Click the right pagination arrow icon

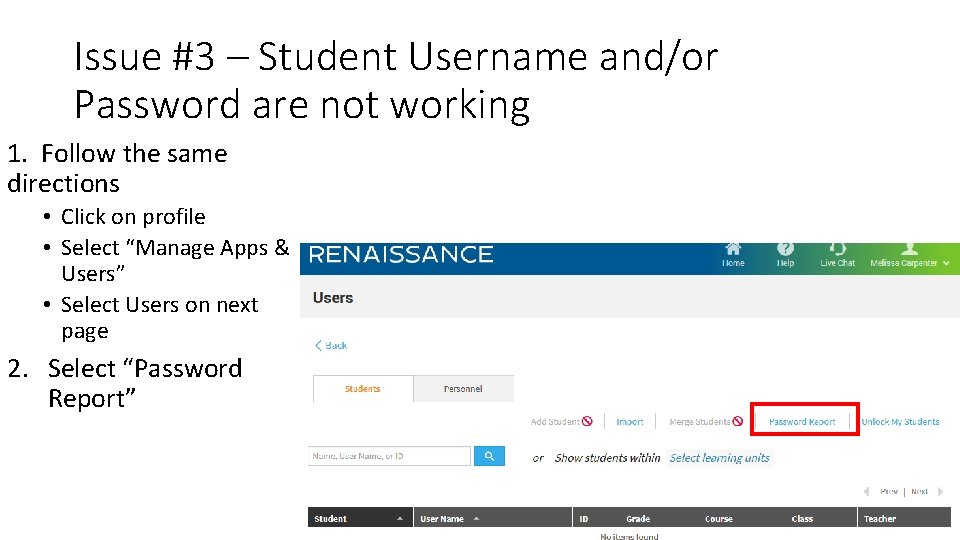click(x=940, y=492)
